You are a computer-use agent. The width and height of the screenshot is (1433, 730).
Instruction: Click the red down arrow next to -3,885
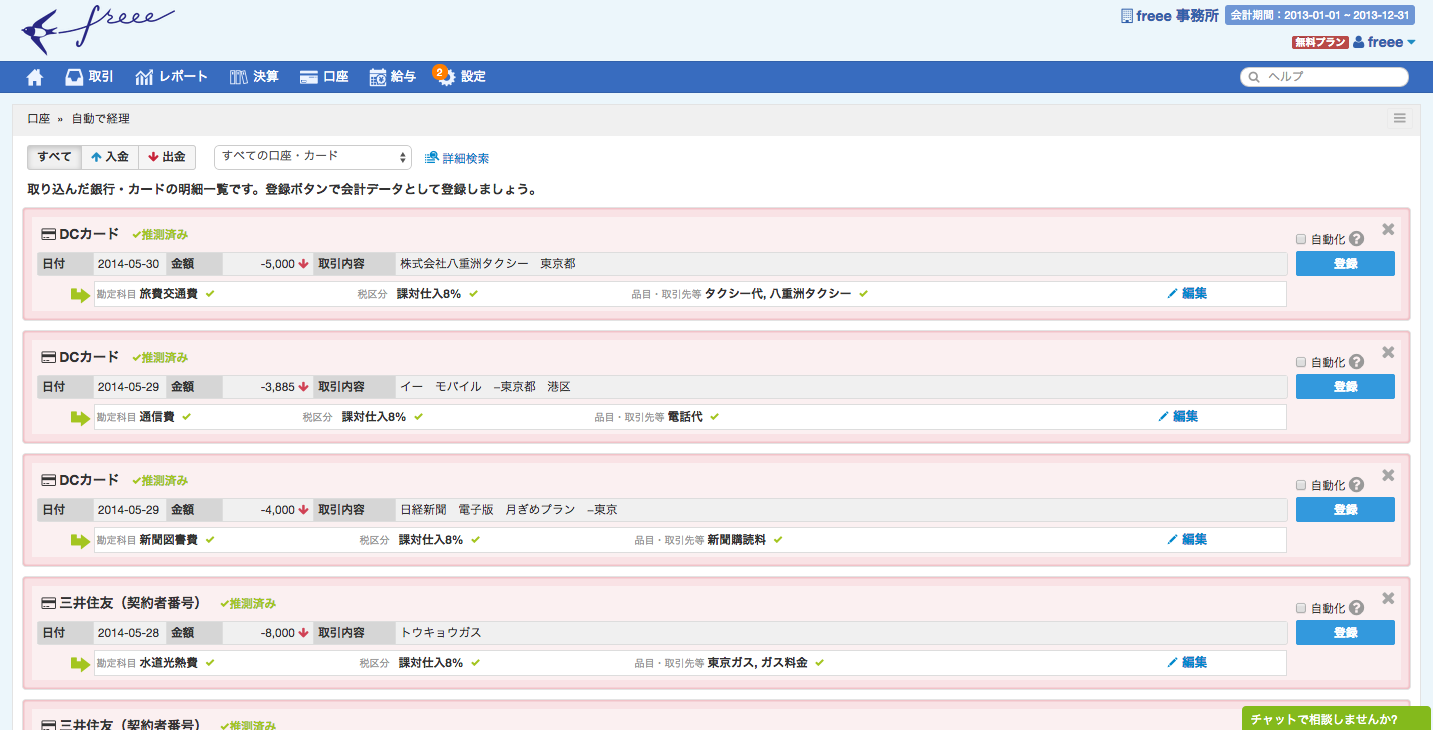click(x=303, y=387)
